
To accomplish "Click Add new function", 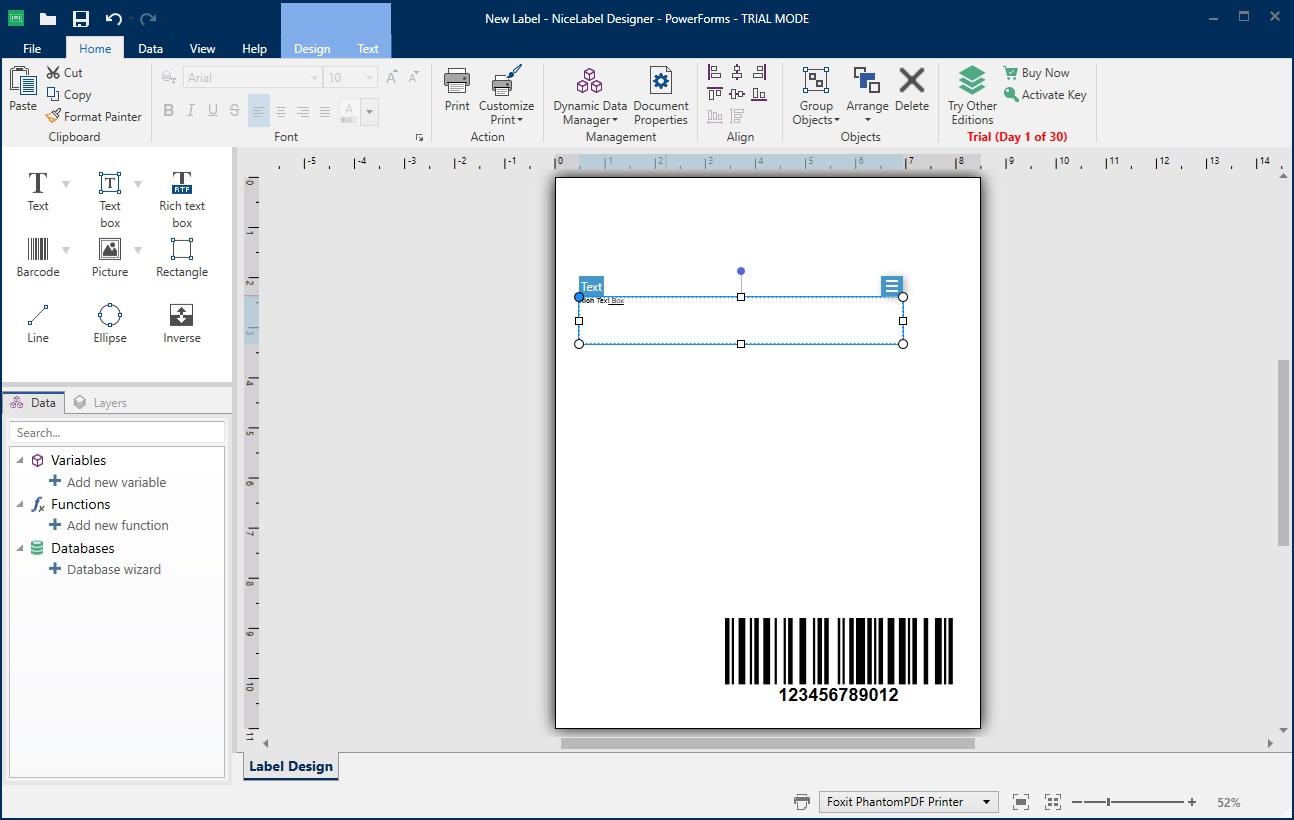I will pos(109,525).
